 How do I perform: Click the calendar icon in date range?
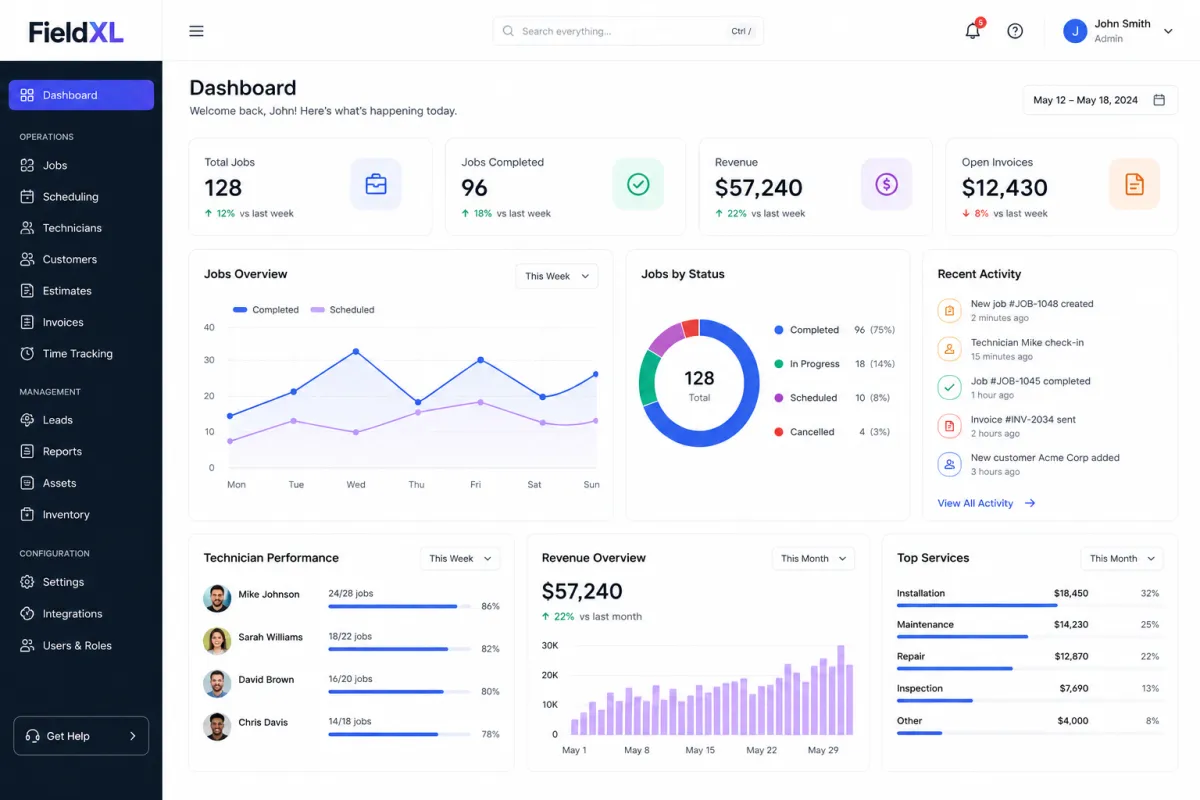pyautogui.click(x=1159, y=100)
